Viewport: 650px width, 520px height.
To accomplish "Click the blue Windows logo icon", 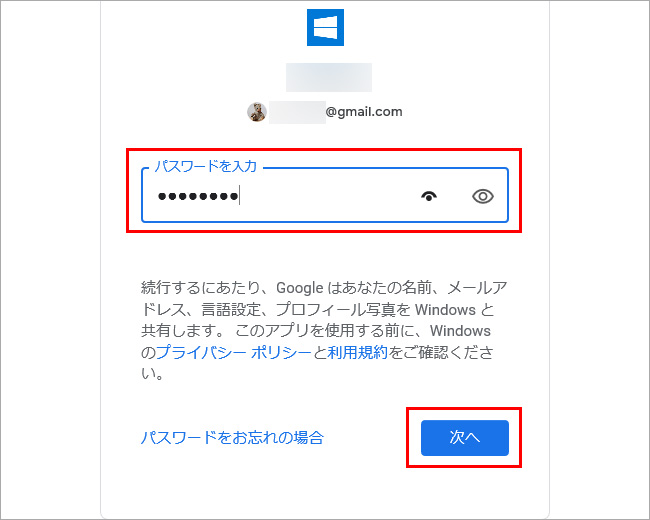I will (x=325, y=27).
